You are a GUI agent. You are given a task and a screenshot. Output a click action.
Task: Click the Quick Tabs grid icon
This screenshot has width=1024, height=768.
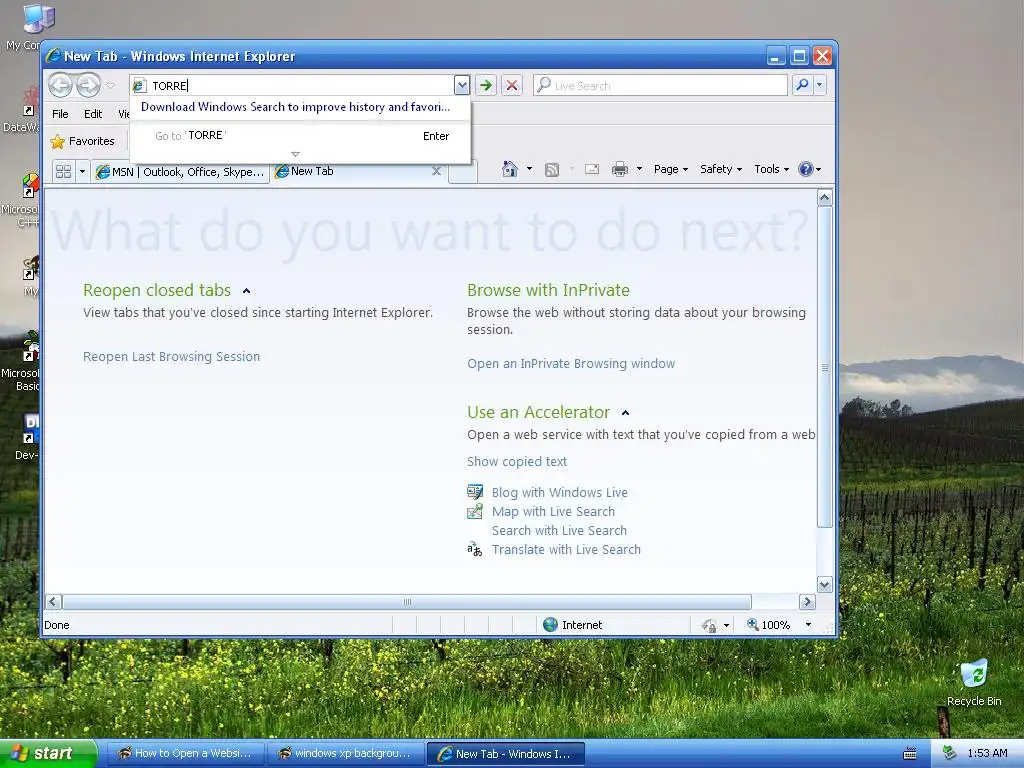(x=63, y=172)
